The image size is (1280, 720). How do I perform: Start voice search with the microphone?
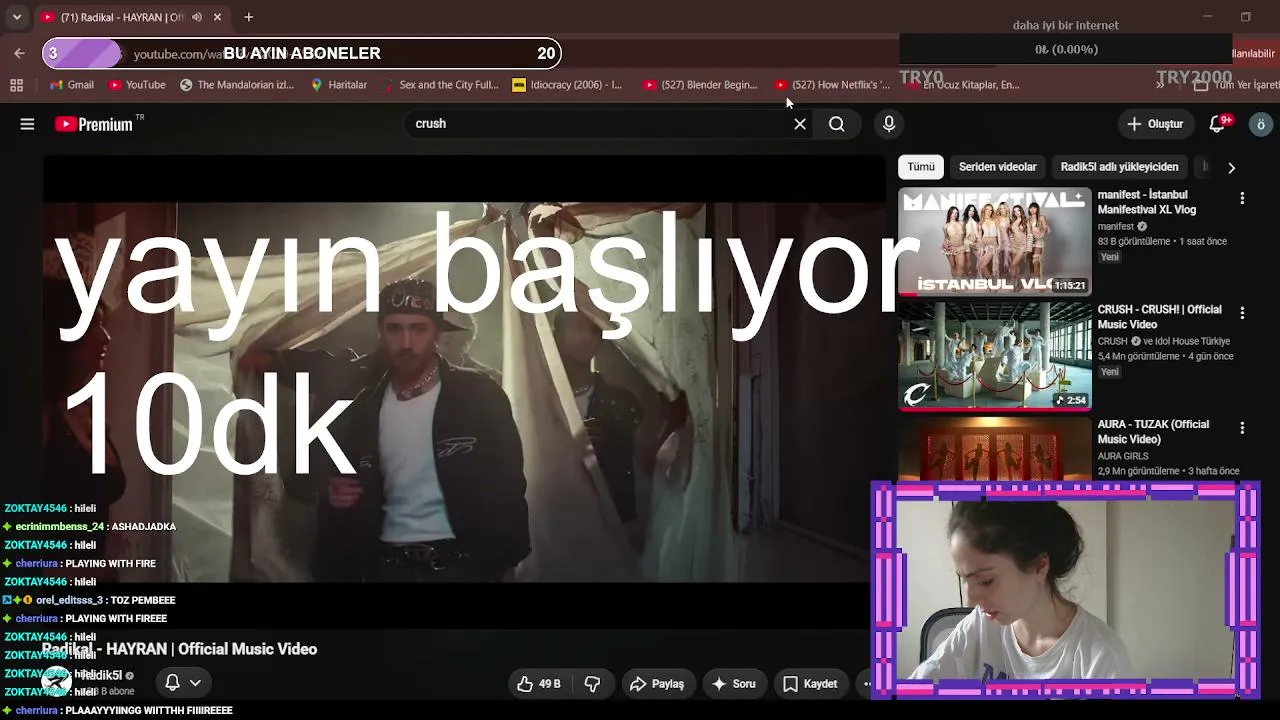pos(889,124)
